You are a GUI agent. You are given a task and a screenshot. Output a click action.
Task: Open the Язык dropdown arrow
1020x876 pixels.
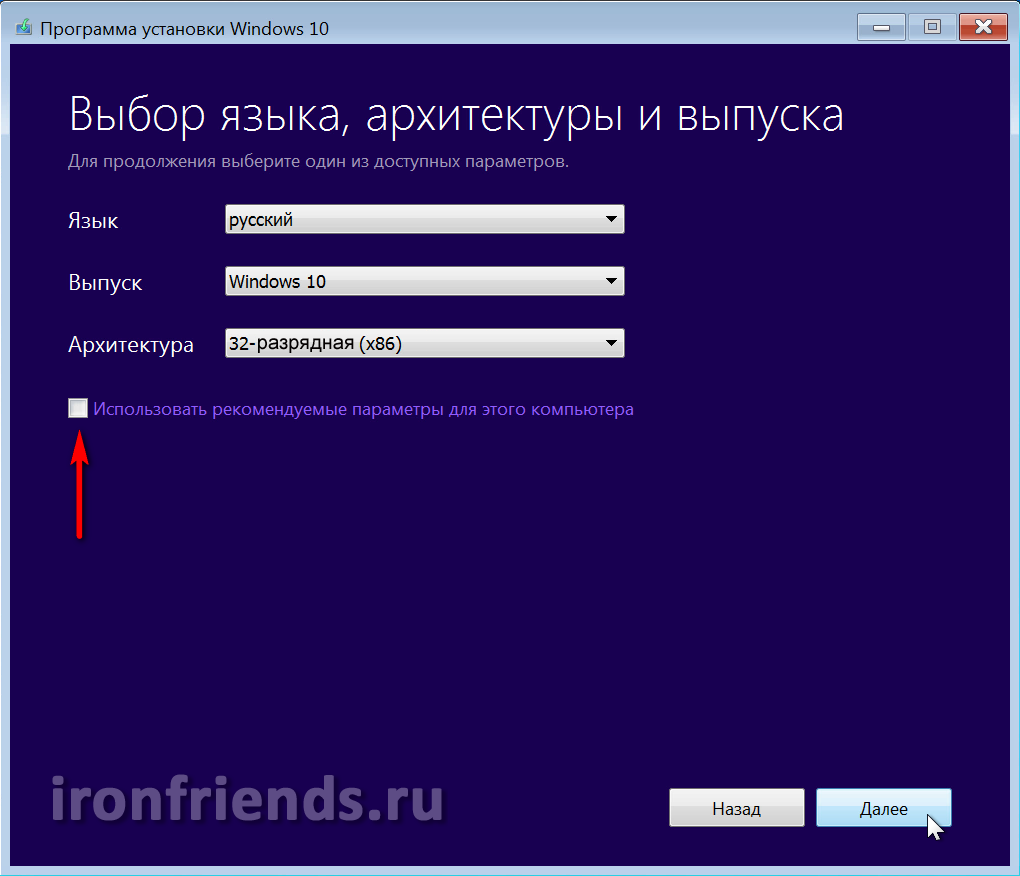tap(611, 220)
